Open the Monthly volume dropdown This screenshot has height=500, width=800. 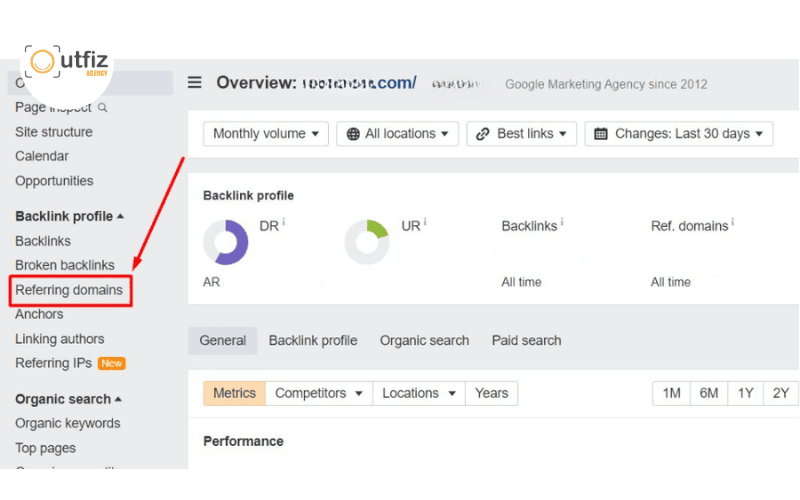(x=266, y=134)
